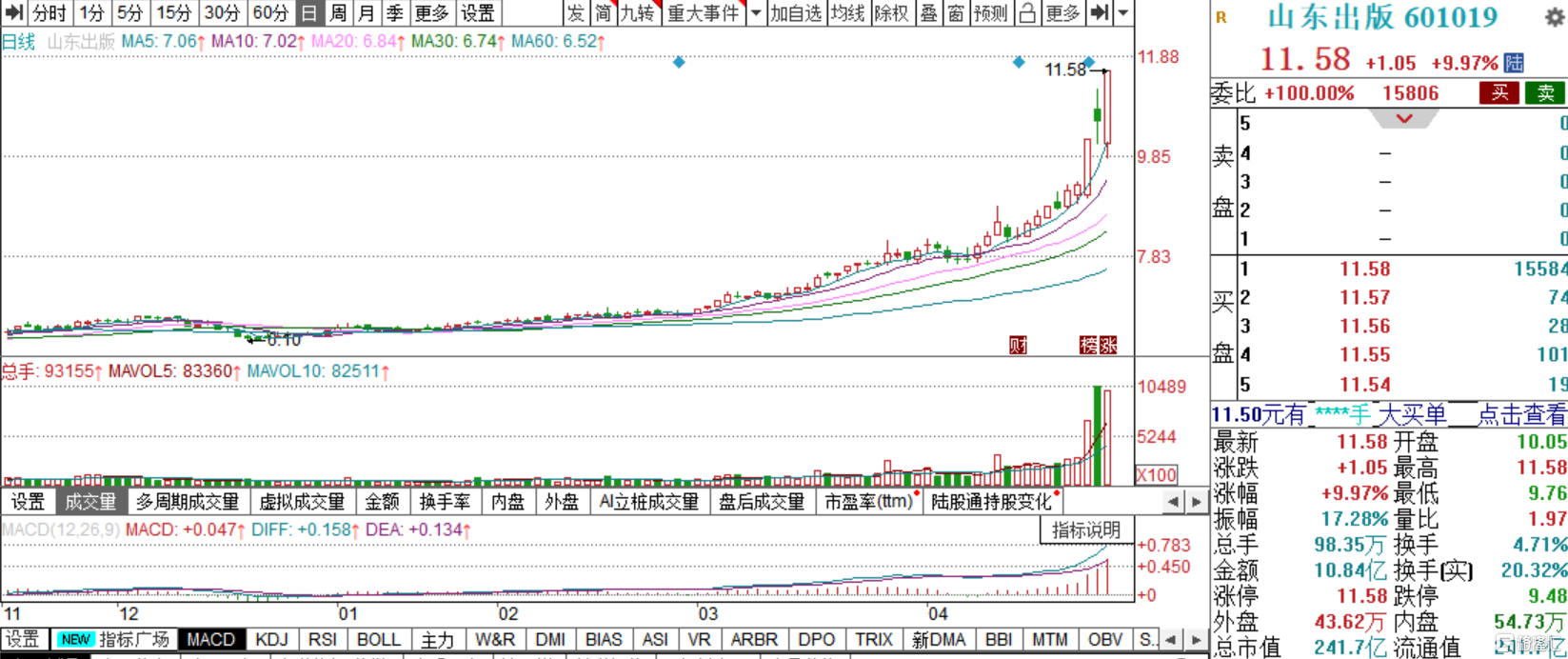Click the green 卖 sell button
Viewport: 1568px width, 659px height.
pos(1545,92)
